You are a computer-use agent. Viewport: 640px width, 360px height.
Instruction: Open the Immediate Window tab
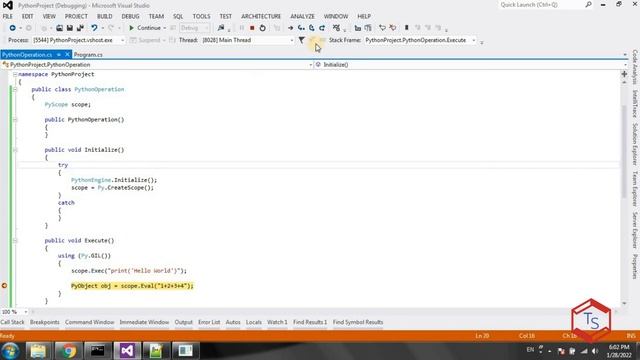click(x=144, y=322)
